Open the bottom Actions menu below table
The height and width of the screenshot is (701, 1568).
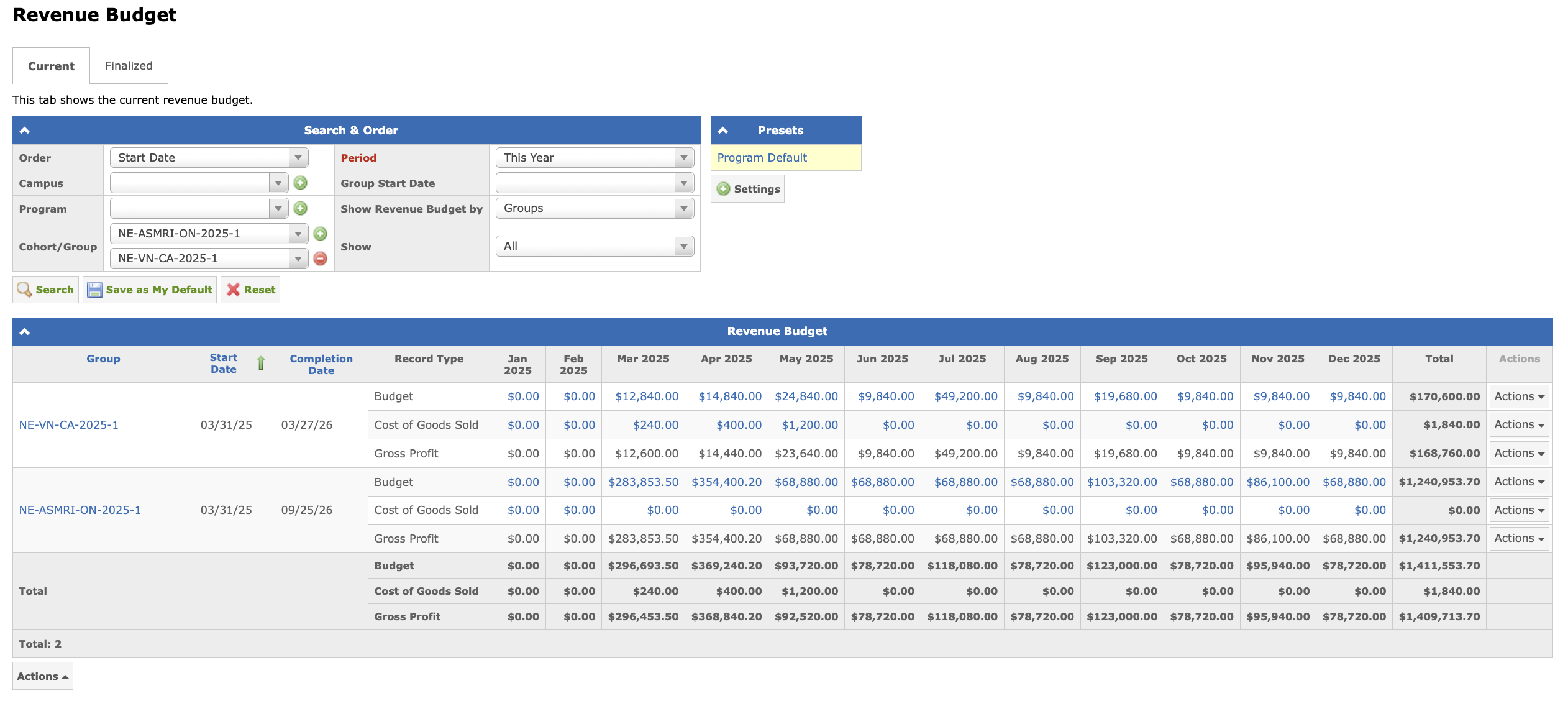point(42,676)
